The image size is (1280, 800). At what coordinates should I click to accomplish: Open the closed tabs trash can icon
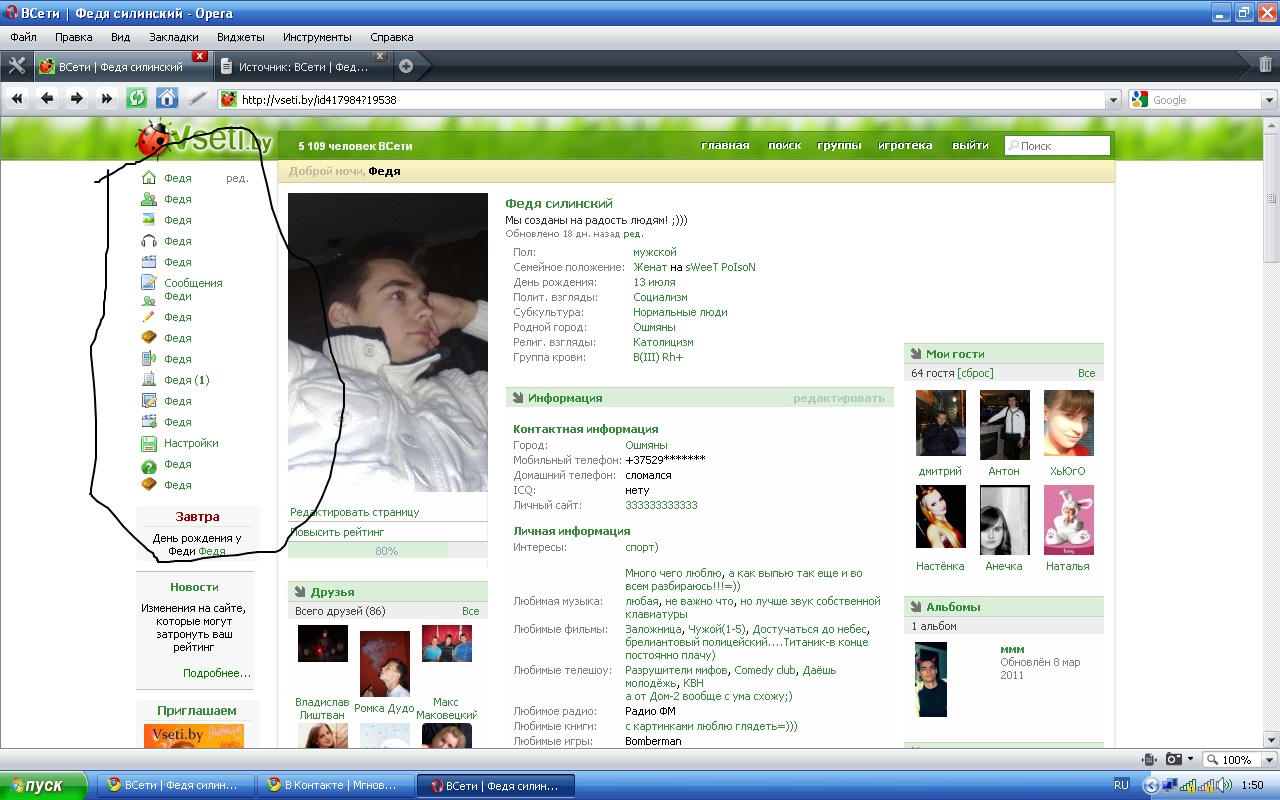[1265, 65]
